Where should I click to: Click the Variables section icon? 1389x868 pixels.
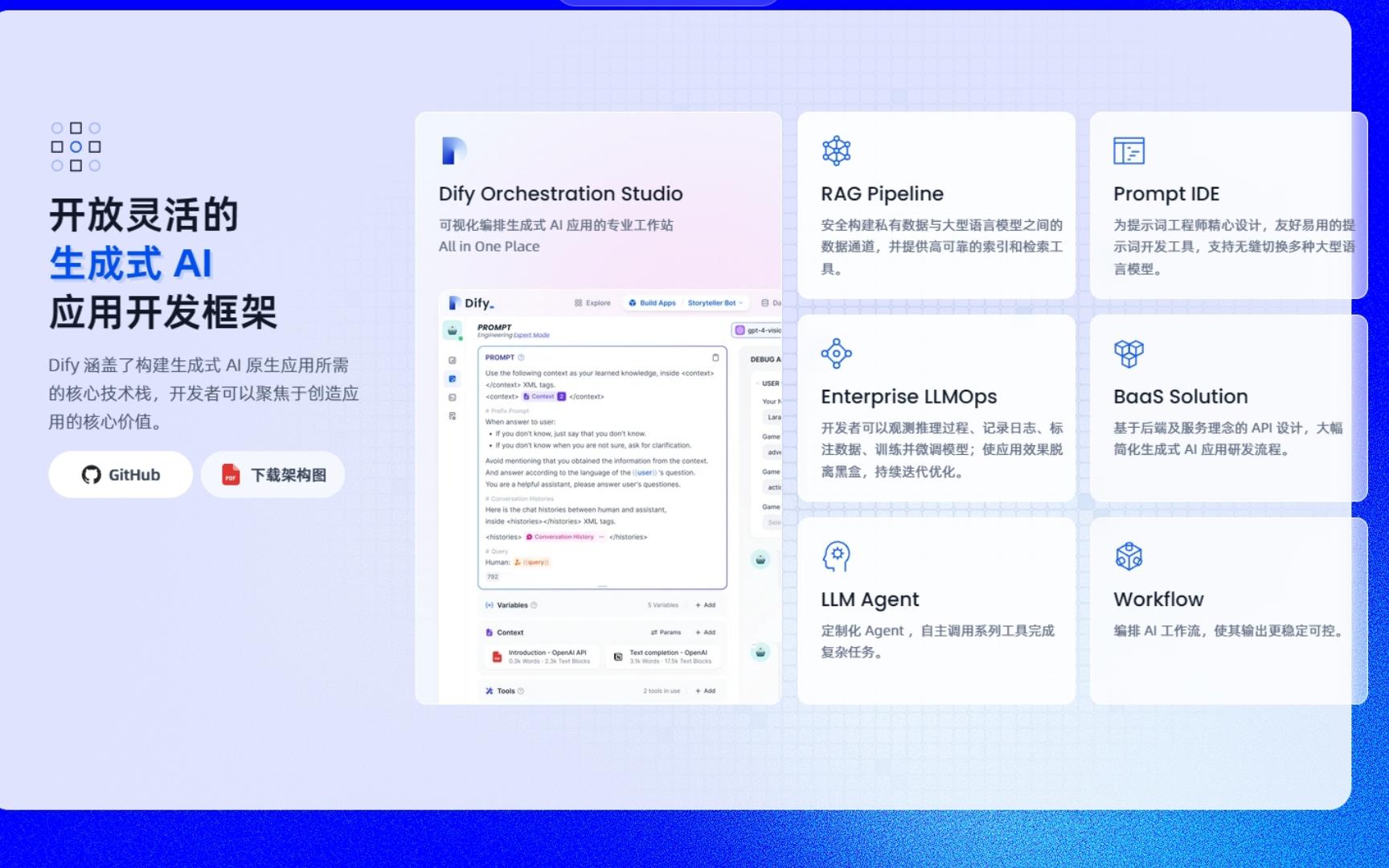[x=490, y=605]
